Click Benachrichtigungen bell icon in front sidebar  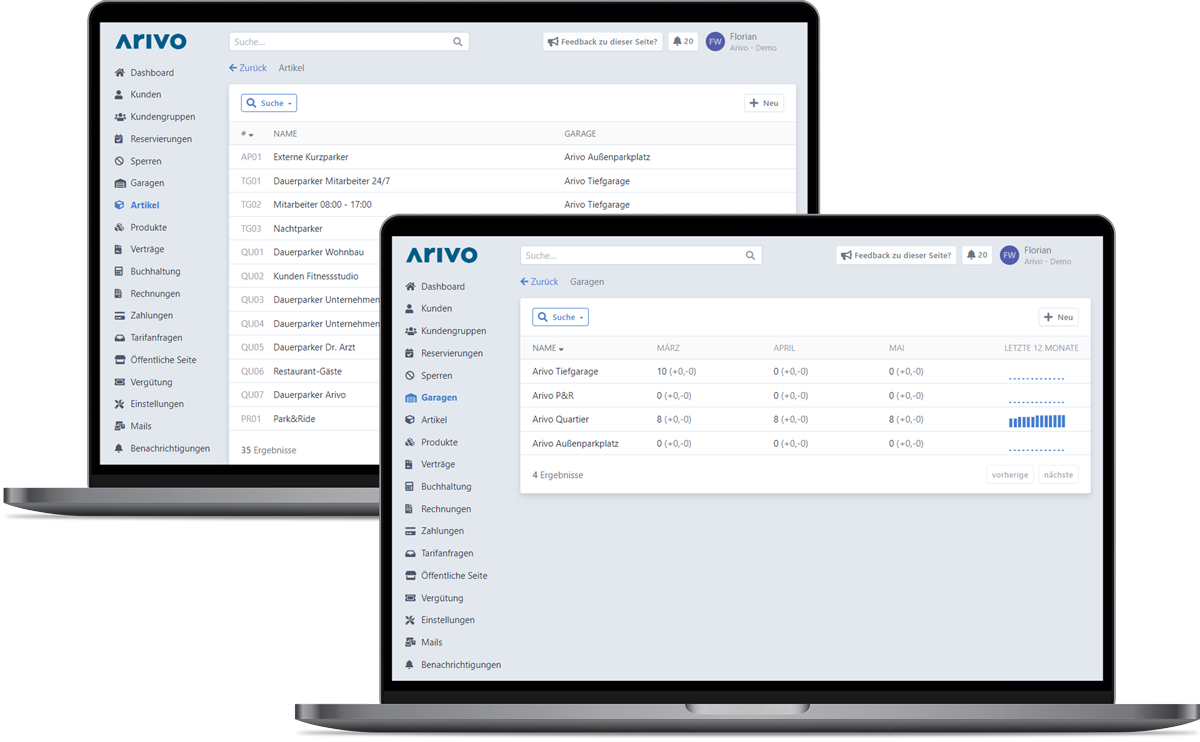click(x=410, y=665)
